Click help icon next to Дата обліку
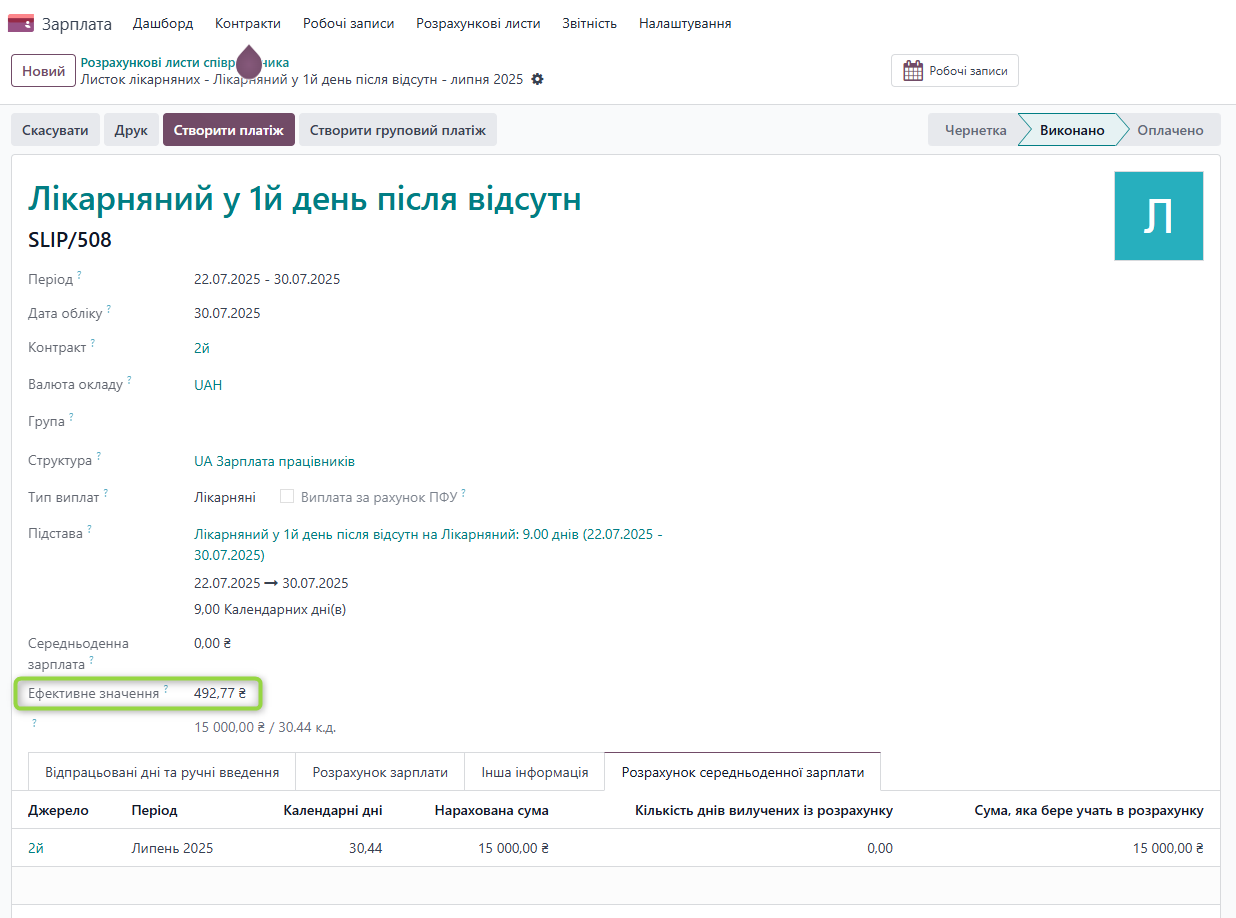 click(109, 309)
